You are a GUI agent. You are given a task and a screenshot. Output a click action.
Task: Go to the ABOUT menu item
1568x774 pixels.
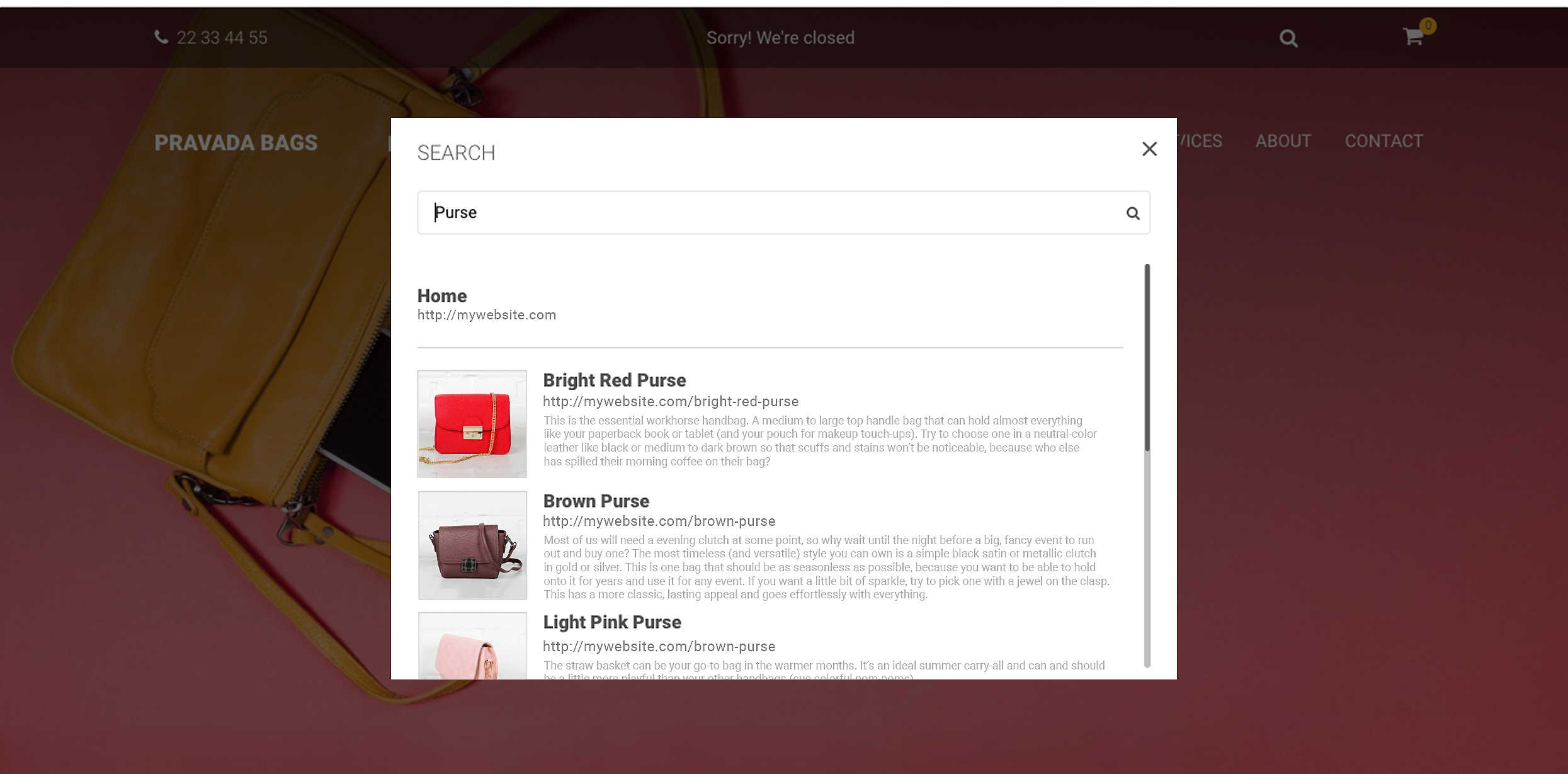pyautogui.click(x=1283, y=140)
